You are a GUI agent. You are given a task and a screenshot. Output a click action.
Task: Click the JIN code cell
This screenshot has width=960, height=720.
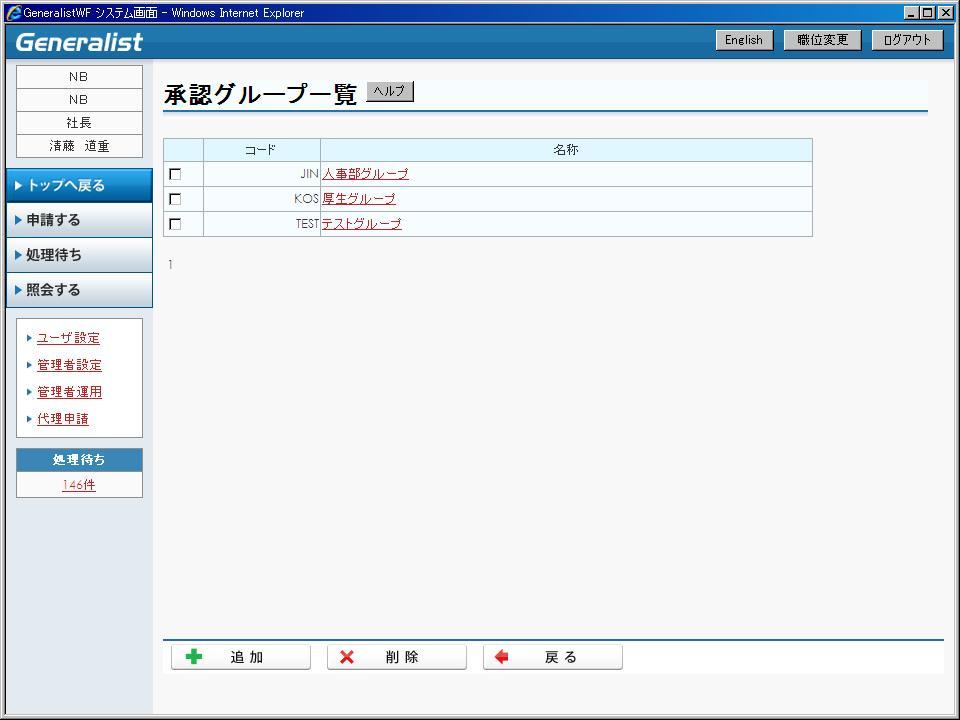pyautogui.click(x=261, y=174)
